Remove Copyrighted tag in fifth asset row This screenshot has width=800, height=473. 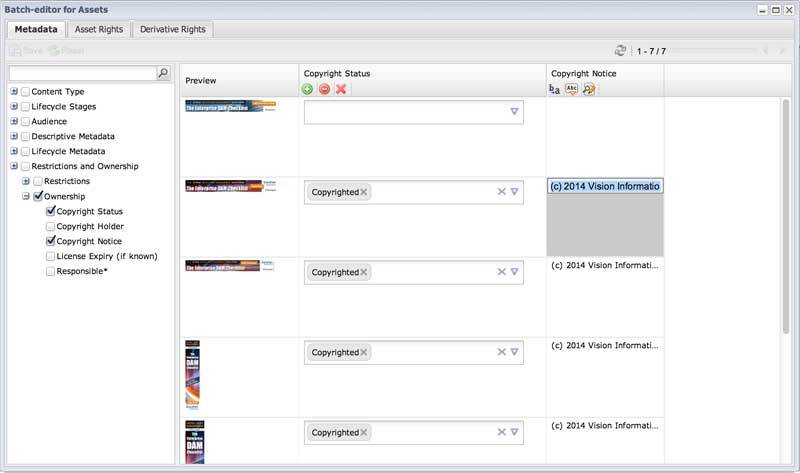coord(364,433)
